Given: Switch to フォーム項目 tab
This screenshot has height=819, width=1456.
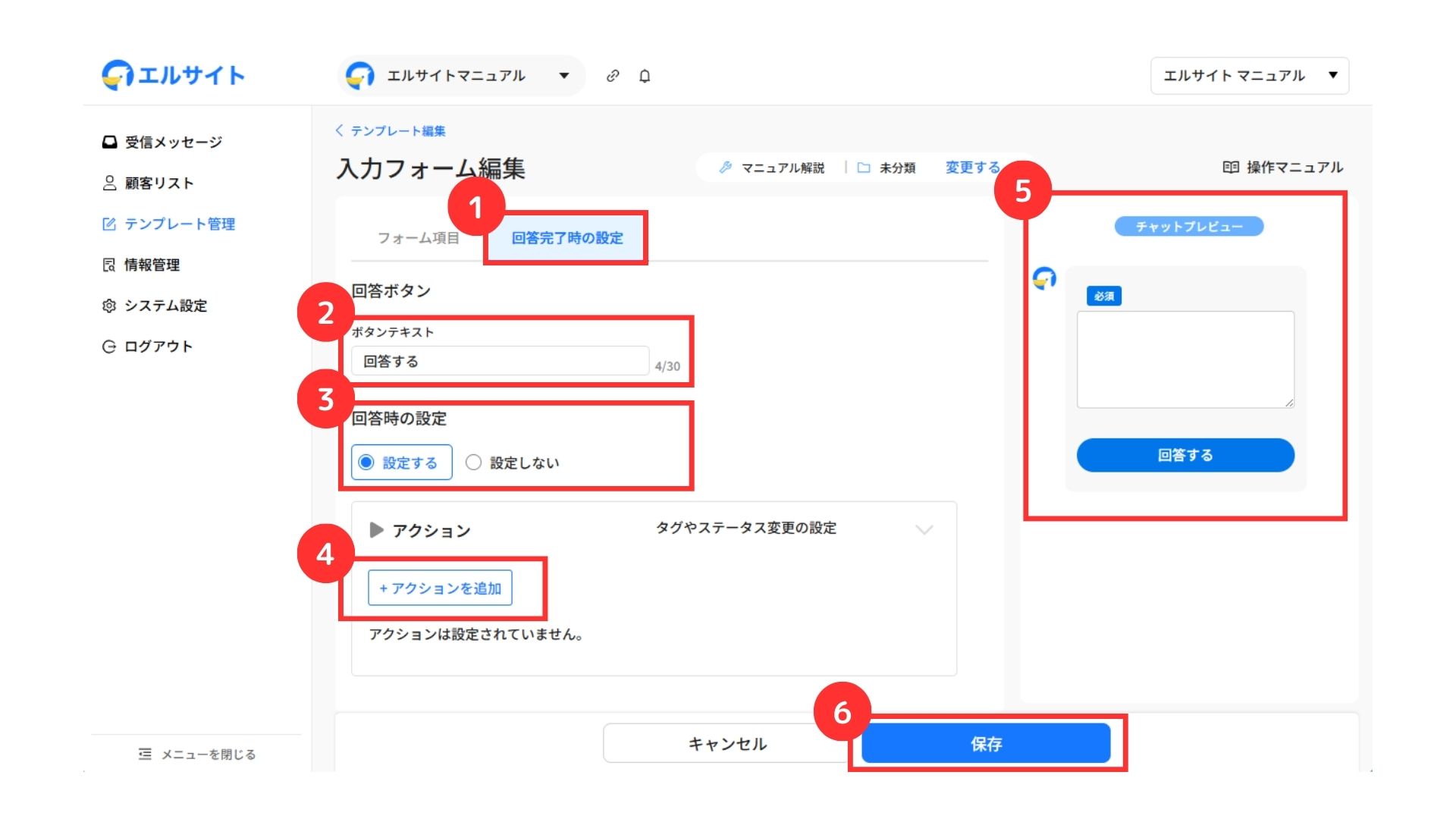Looking at the screenshot, I should (419, 238).
